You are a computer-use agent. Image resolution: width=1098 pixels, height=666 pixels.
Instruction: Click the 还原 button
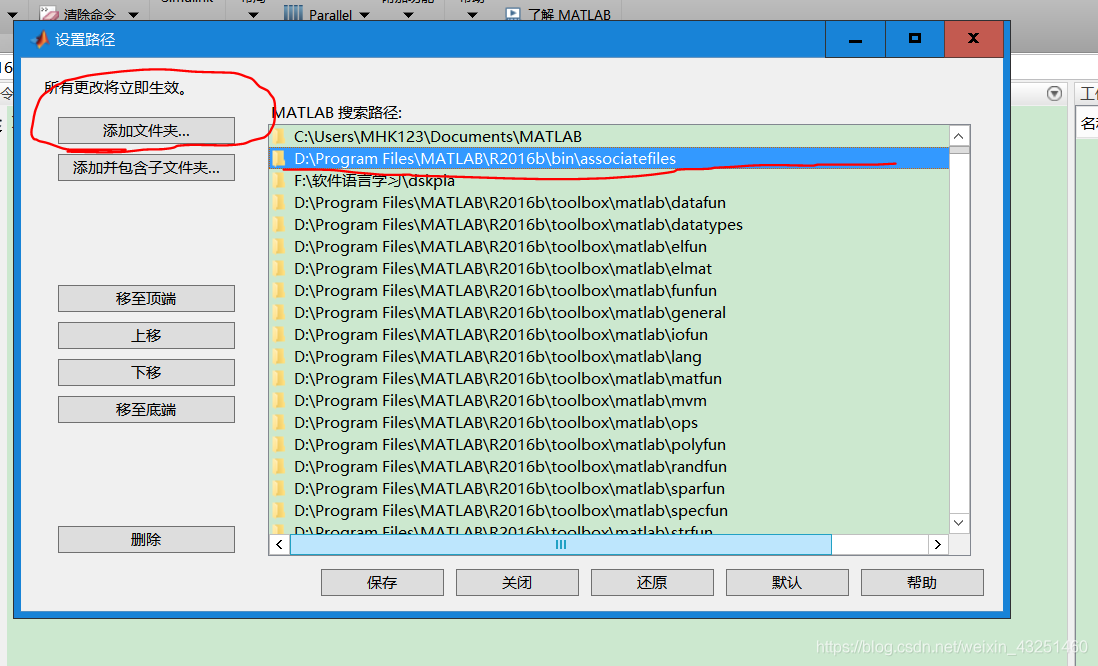652,583
